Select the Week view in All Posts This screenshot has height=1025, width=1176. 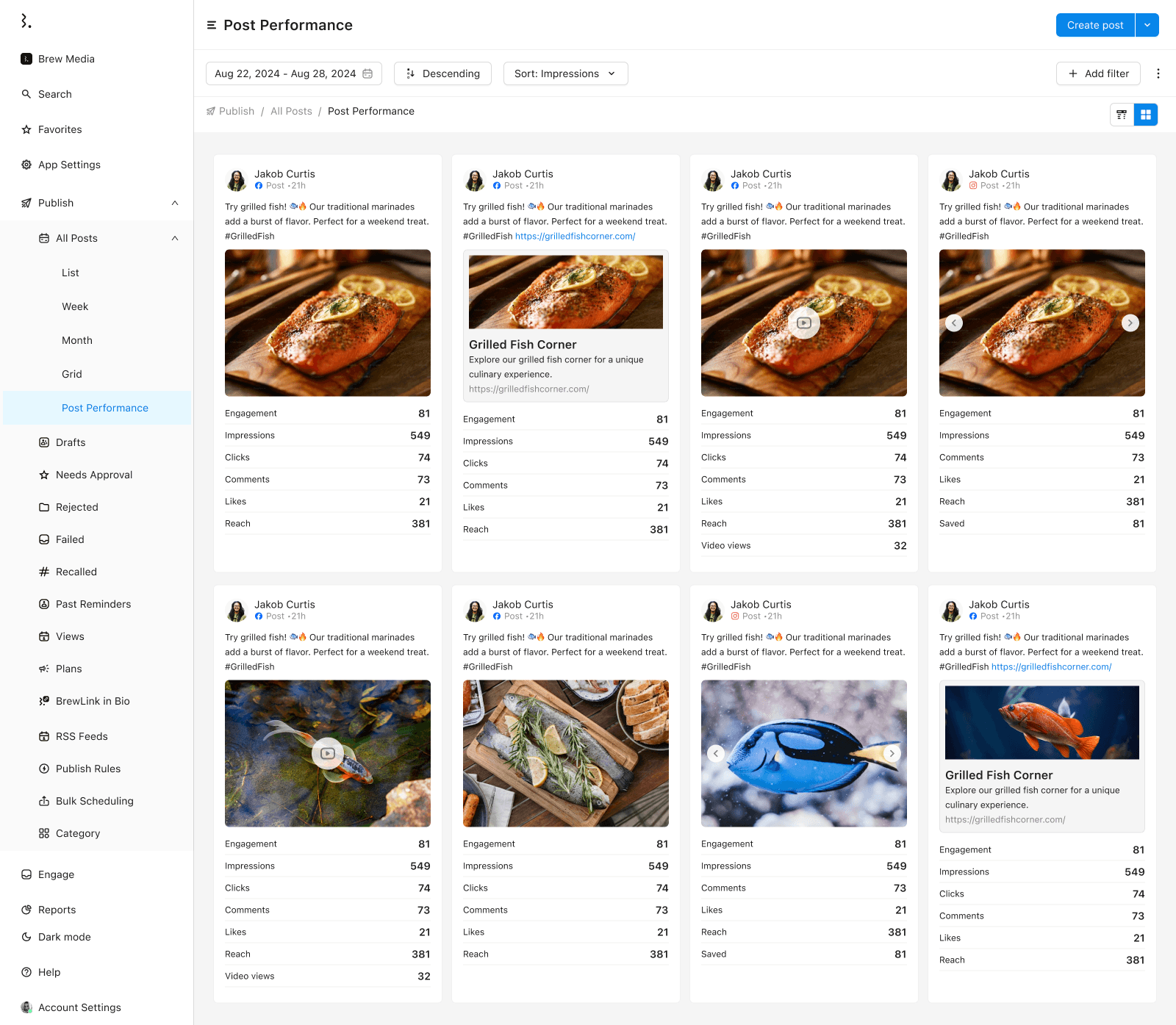(75, 306)
